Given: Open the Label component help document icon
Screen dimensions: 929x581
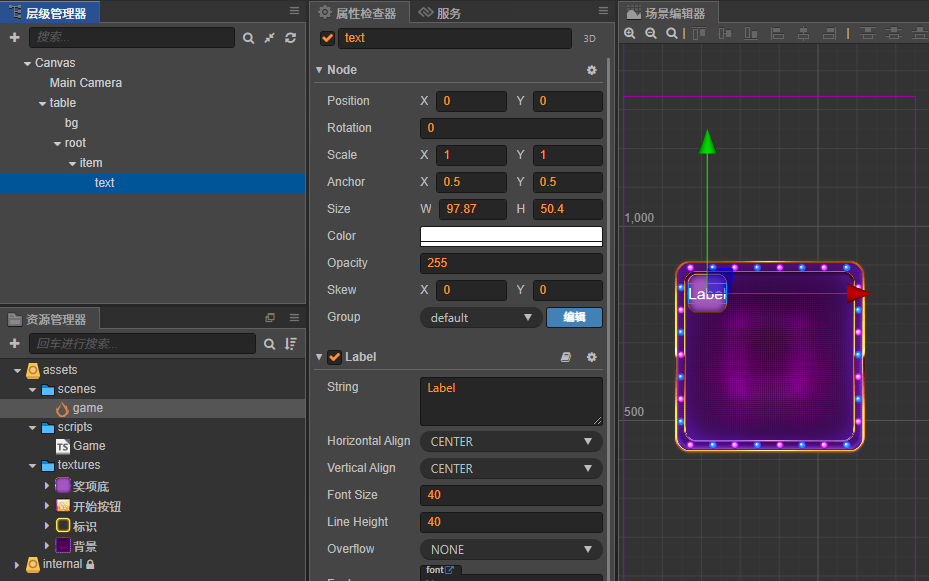Looking at the screenshot, I should [566, 357].
